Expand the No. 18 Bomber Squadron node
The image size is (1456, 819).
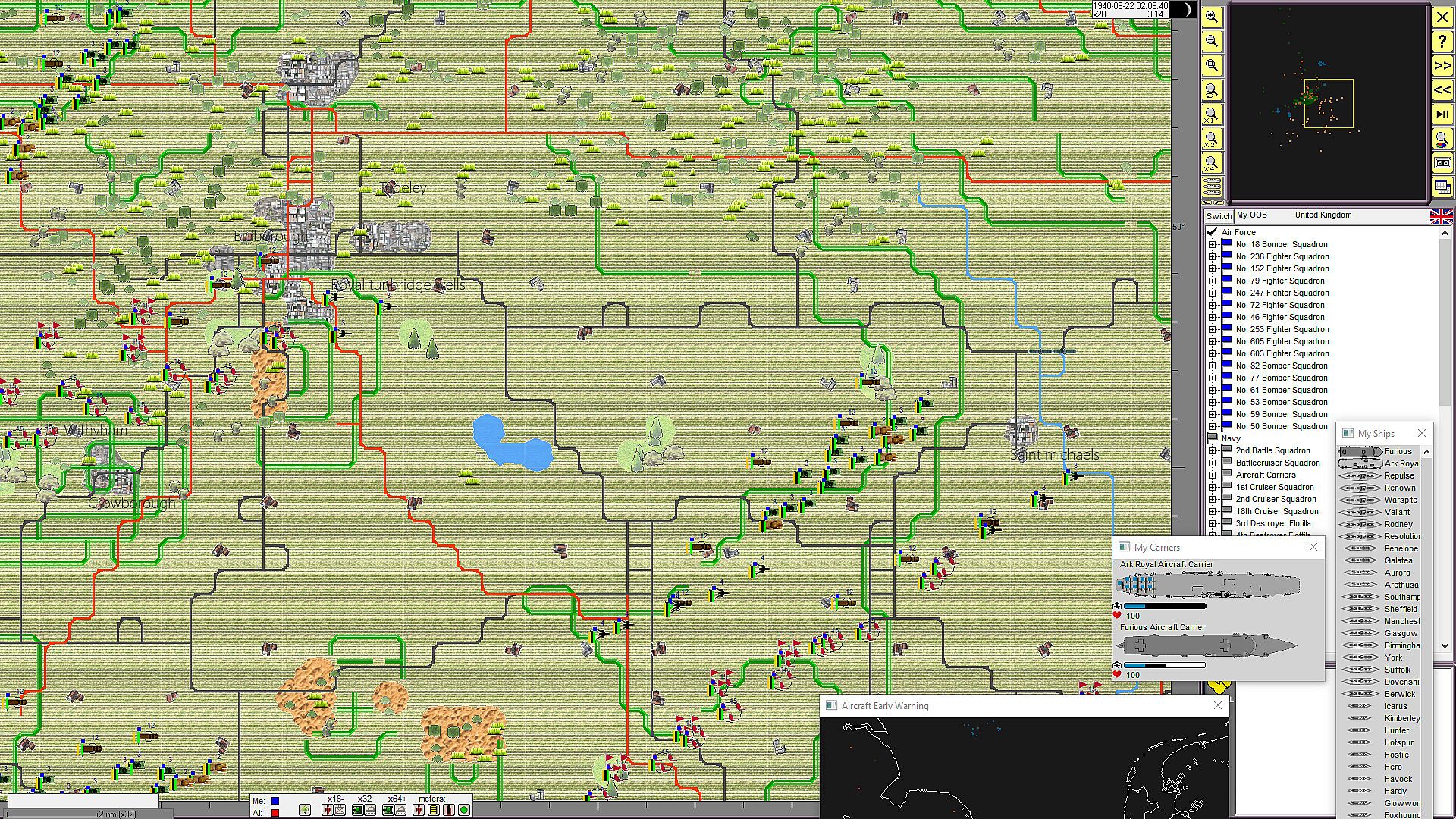(1212, 244)
